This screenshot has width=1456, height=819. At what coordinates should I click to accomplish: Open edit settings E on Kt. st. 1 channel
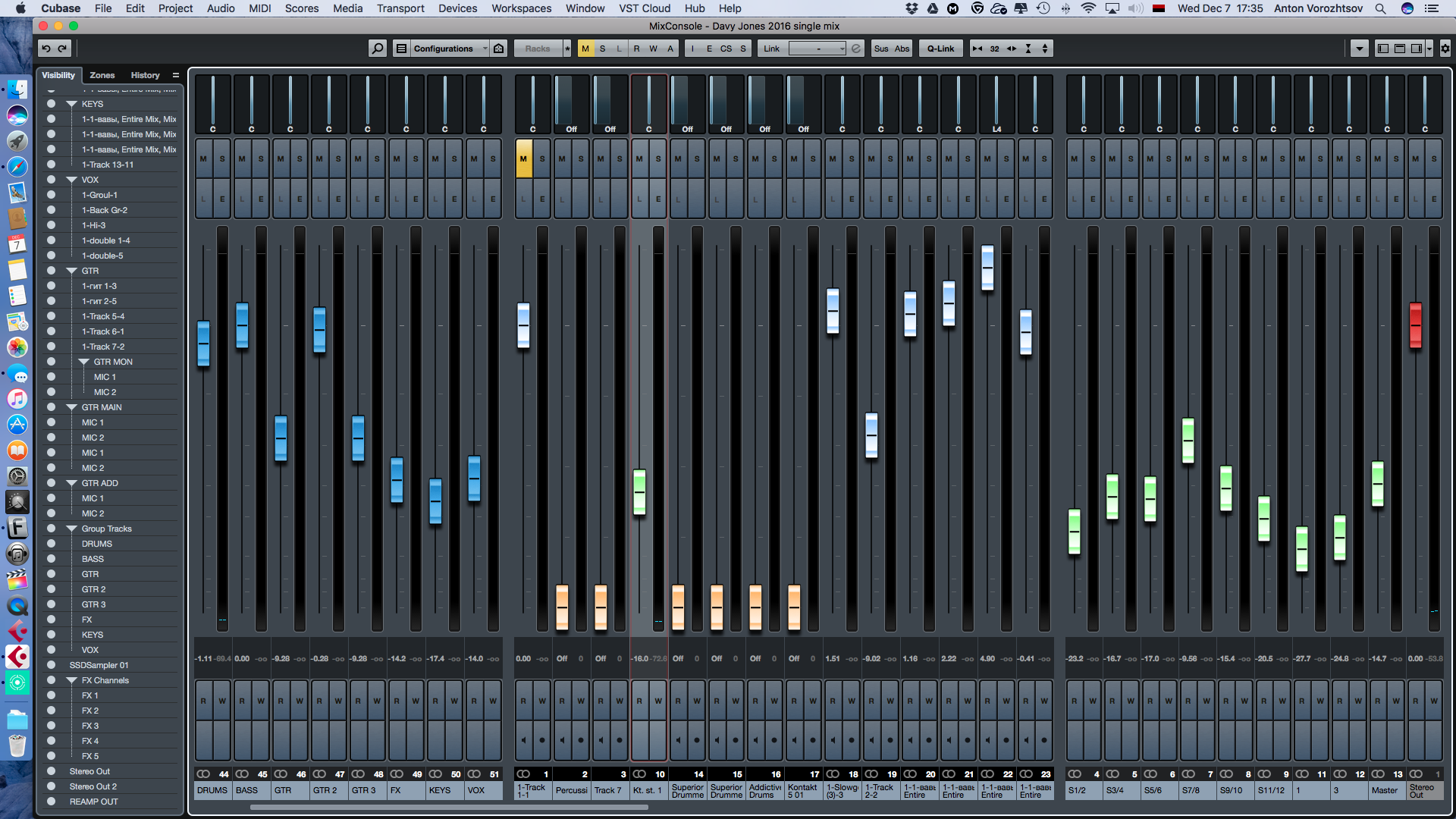click(658, 199)
